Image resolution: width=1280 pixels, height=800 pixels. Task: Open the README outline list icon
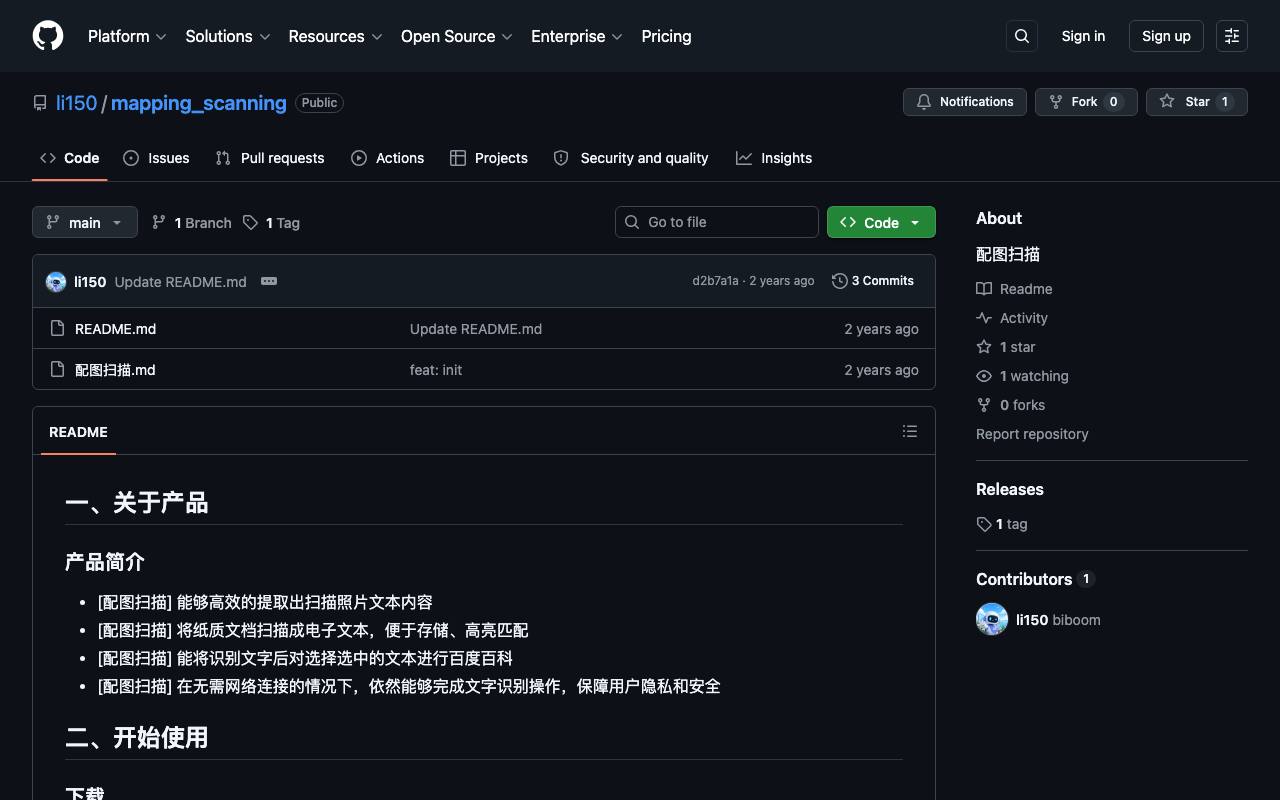coord(910,431)
